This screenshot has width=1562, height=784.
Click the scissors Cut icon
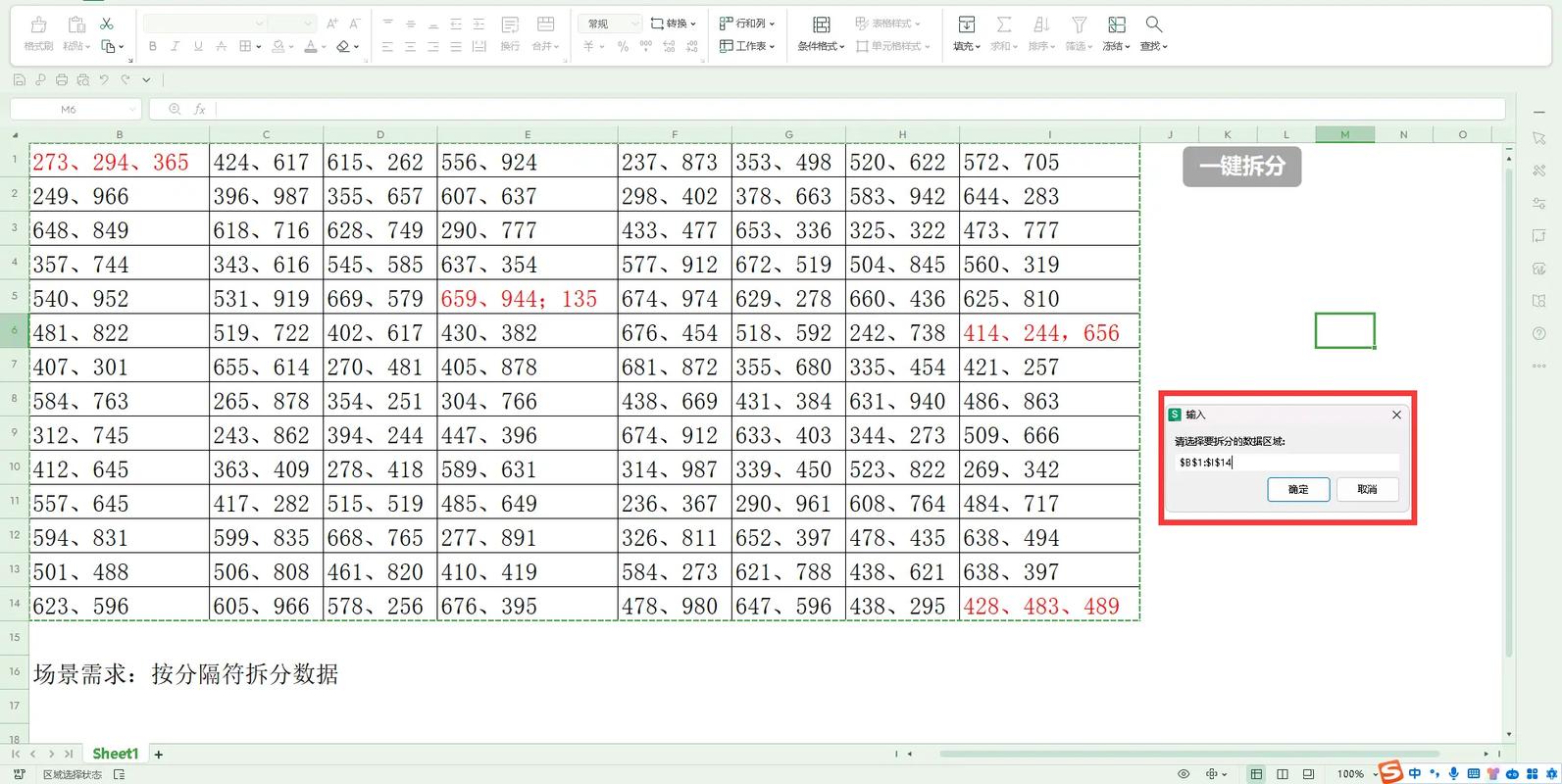coord(107,24)
